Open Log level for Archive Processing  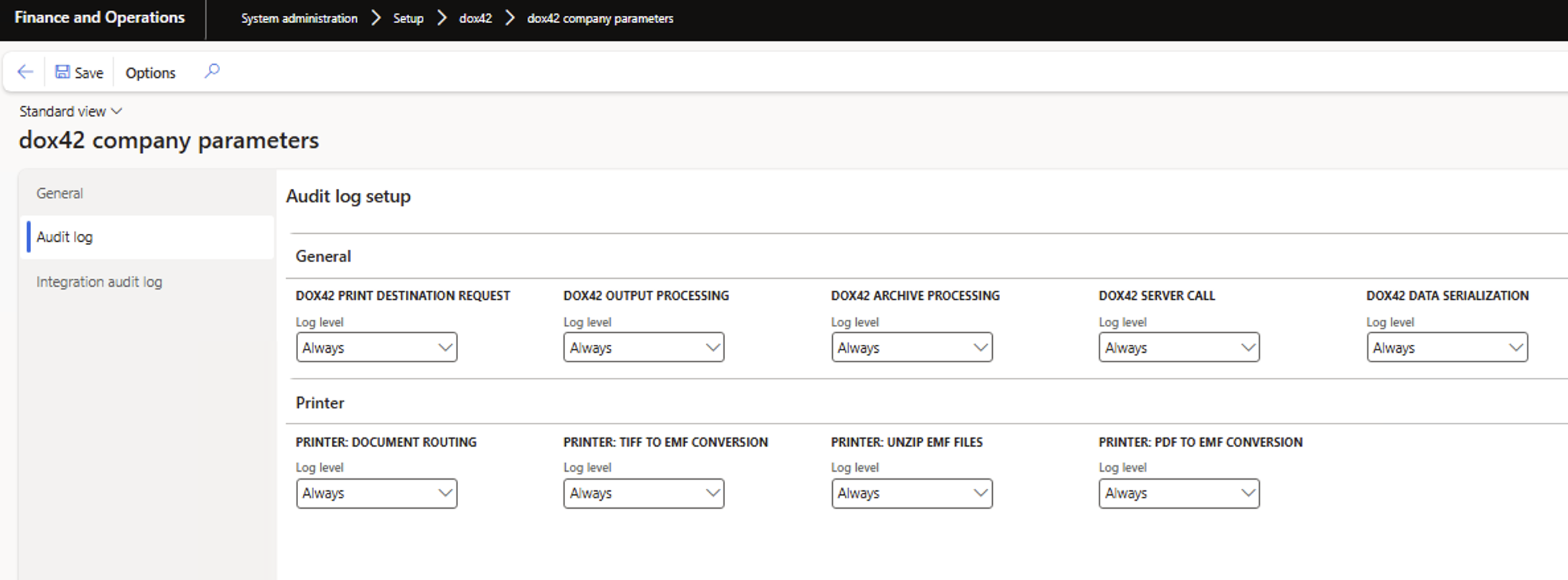point(912,347)
